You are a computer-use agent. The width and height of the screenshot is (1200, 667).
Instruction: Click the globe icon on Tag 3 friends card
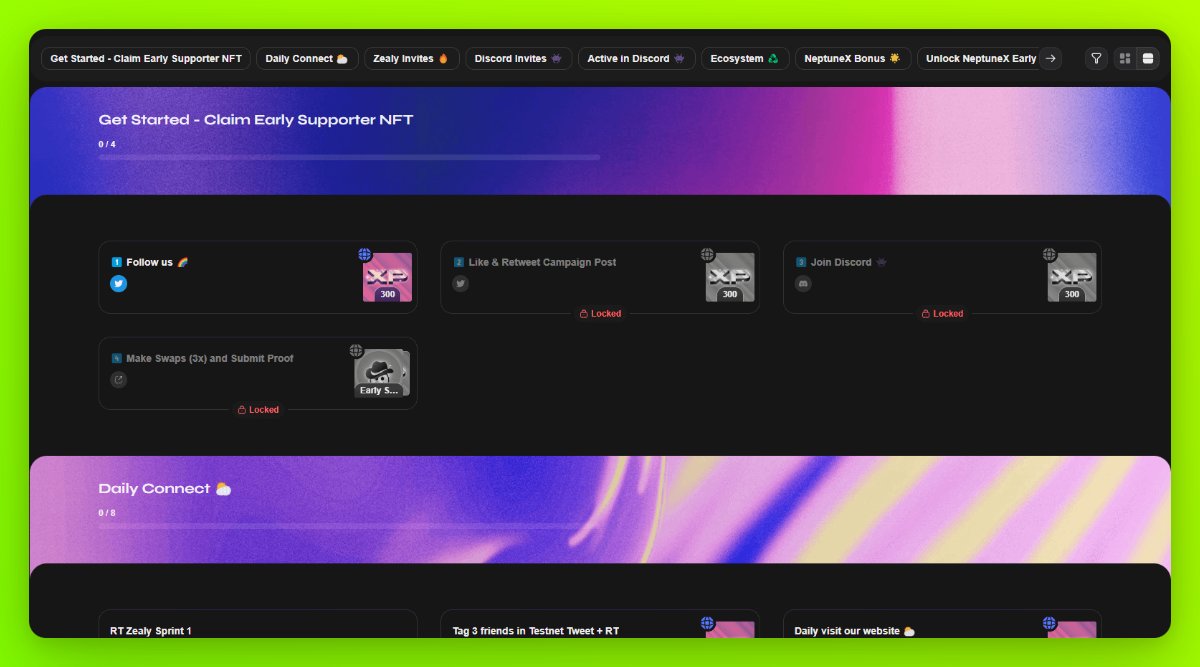click(707, 623)
